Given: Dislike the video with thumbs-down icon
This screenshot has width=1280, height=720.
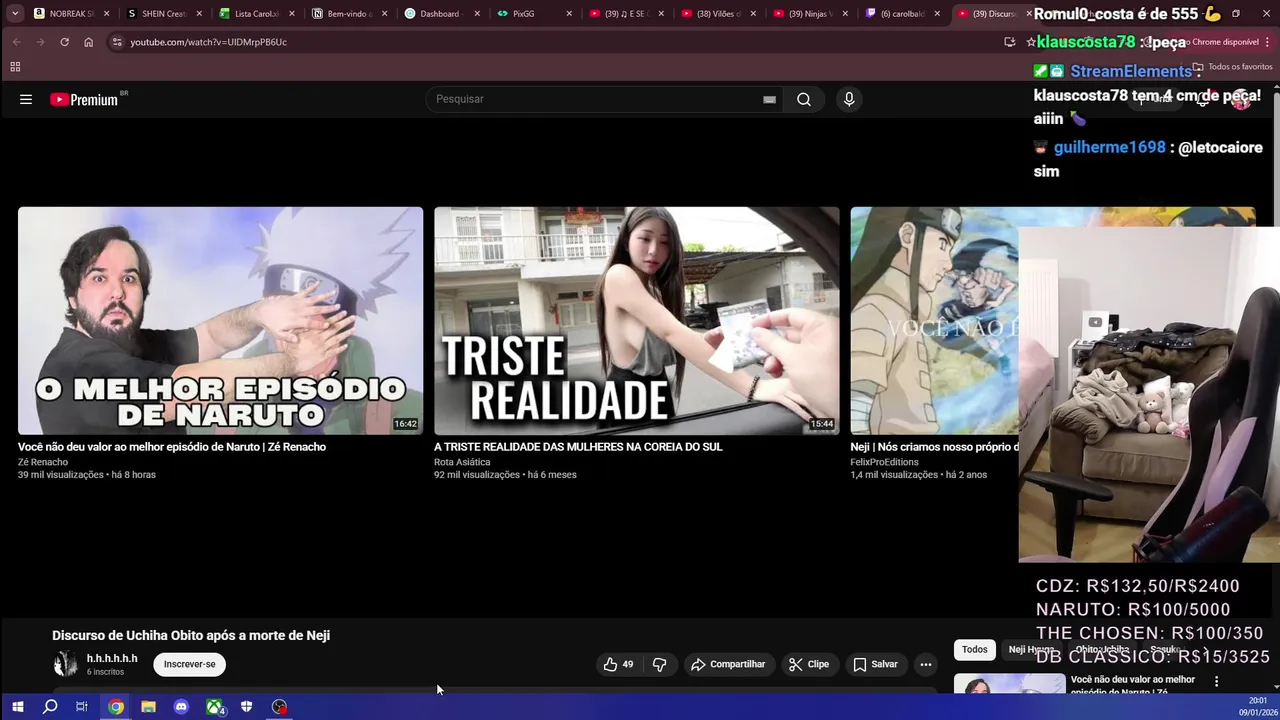Looking at the screenshot, I should coord(660,664).
